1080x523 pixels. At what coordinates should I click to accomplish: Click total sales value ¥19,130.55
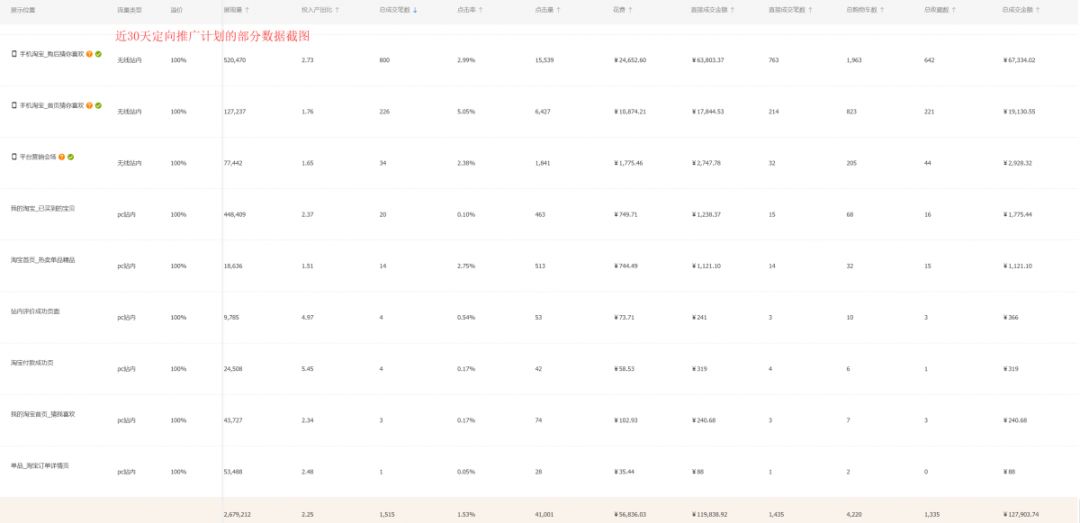[1019, 112]
